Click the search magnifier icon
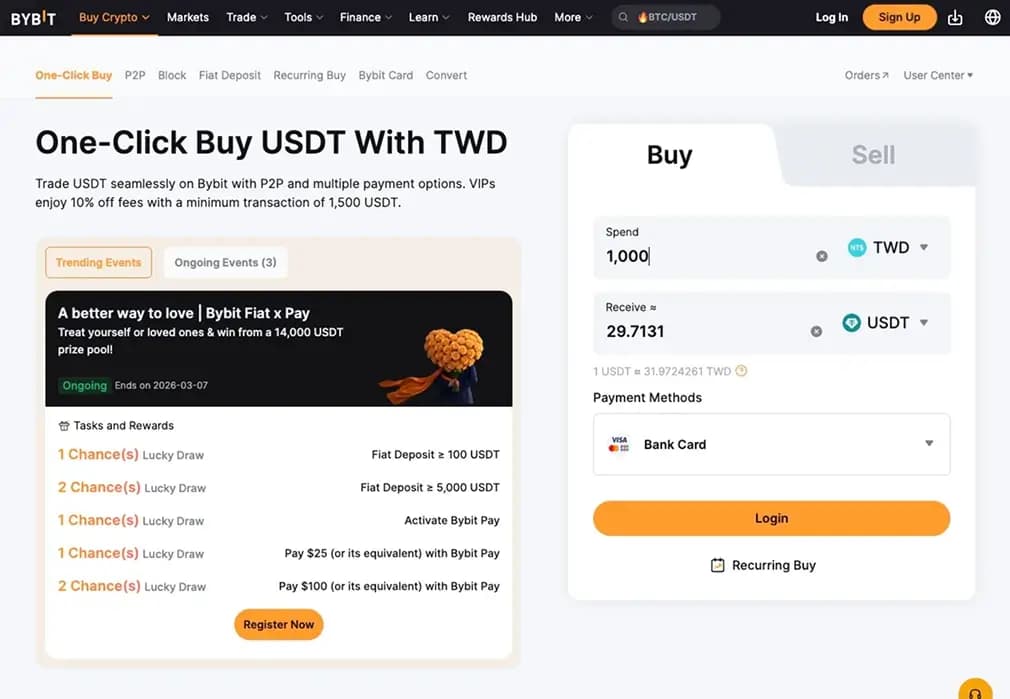1010x699 pixels. coord(624,17)
